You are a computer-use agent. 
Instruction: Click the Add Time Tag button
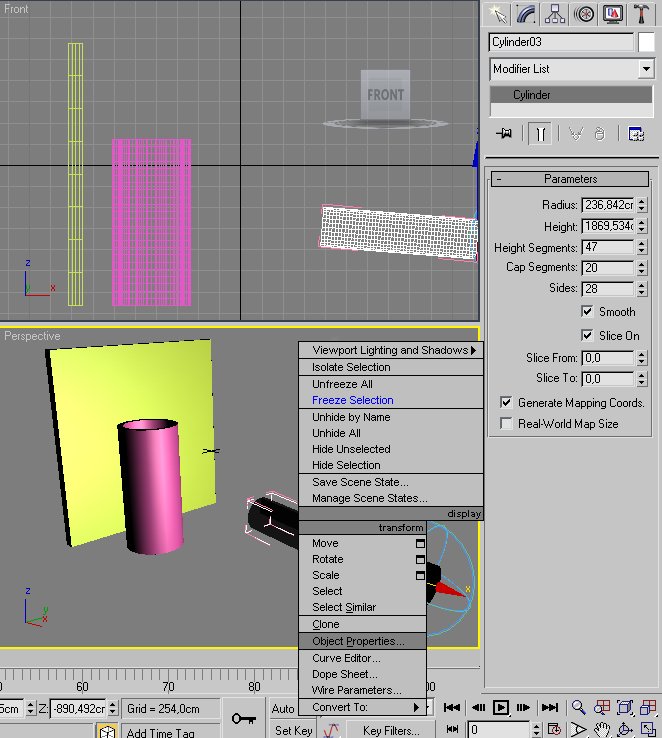[x=160, y=732]
